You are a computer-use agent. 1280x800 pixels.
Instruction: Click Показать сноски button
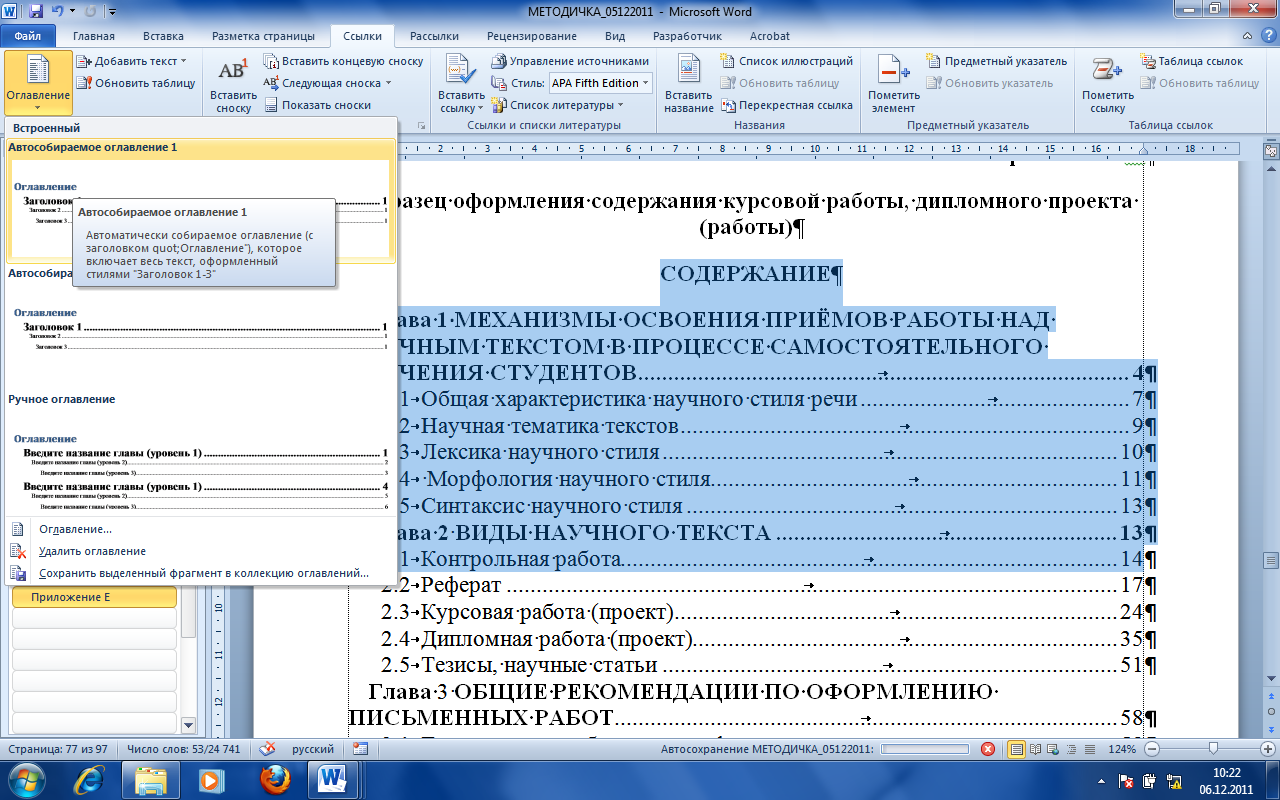pyautogui.click(x=317, y=105)
